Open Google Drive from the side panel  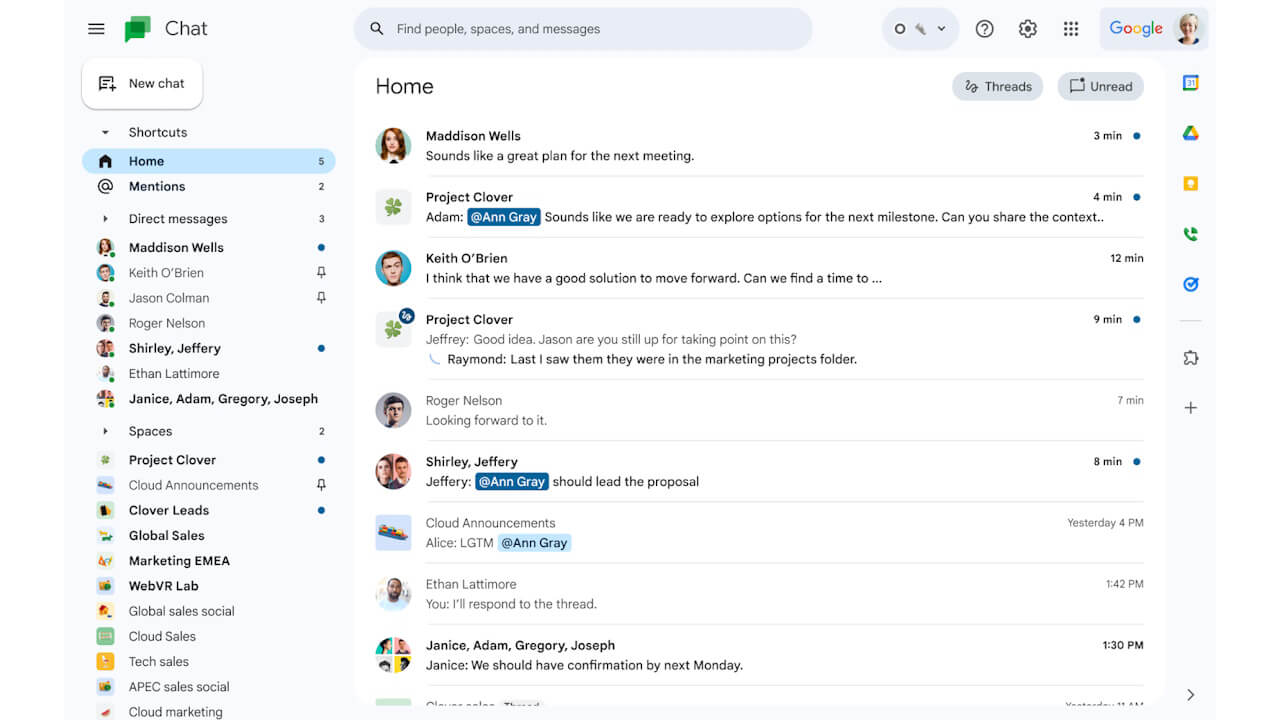1190,133
